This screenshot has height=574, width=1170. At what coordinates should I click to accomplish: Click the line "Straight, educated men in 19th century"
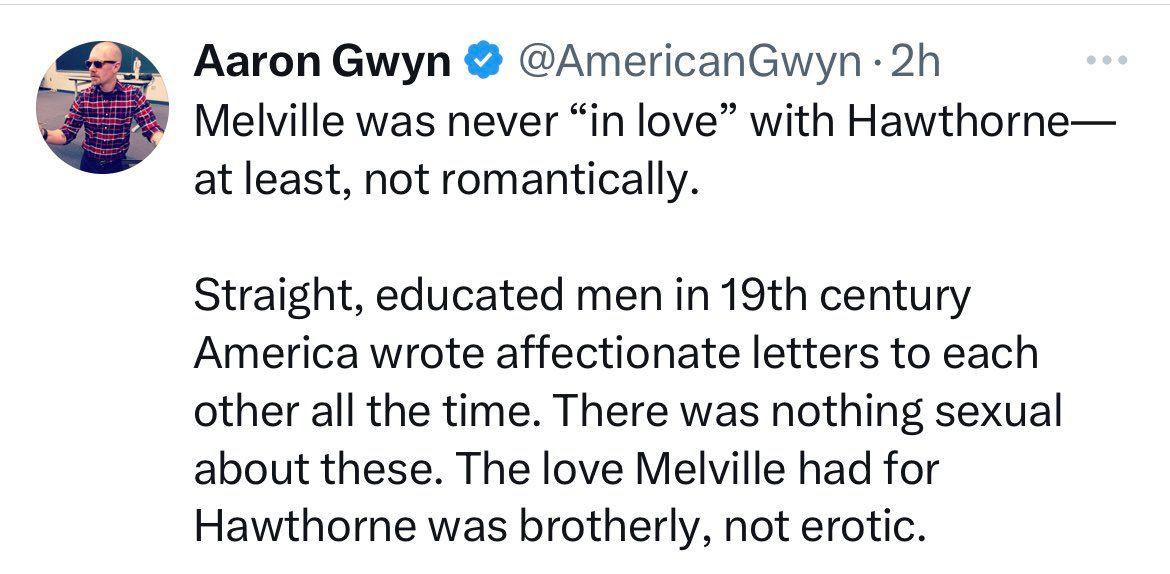(x=582, y=296)
